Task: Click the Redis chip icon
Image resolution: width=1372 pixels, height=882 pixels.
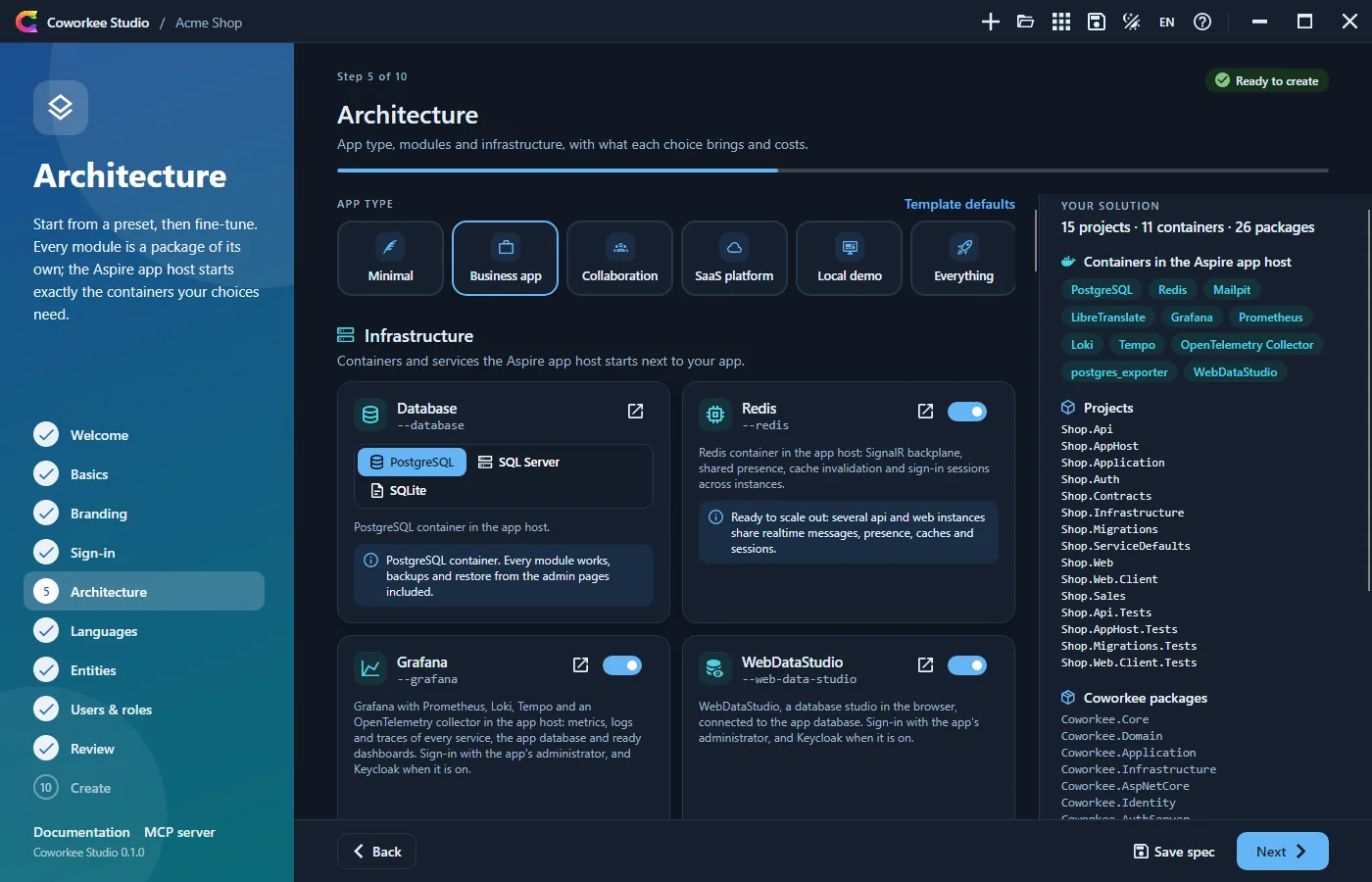Action: pyautogui.click(x=715, y=415)
